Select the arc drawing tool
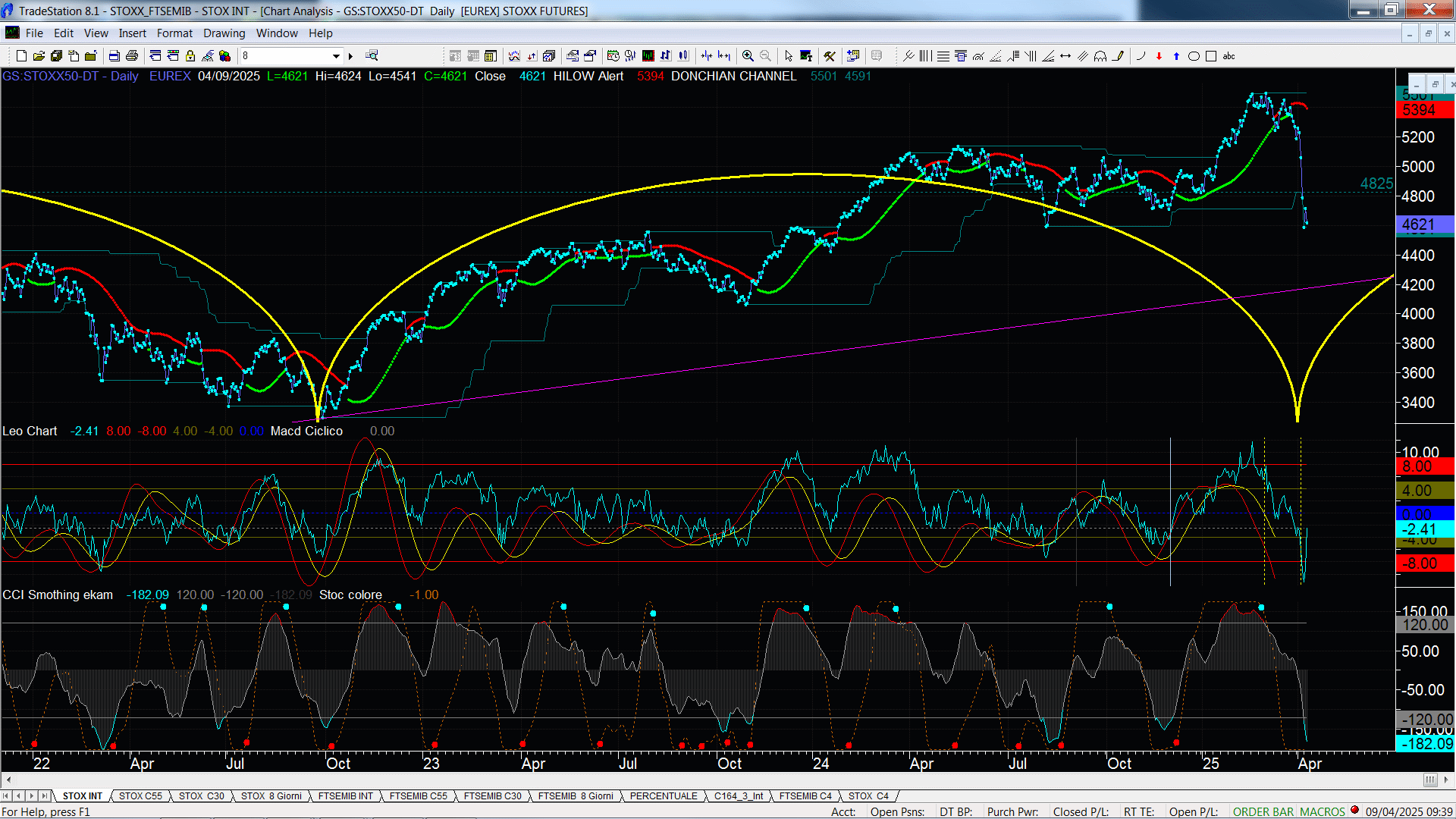1456x819 pixels. (x=1100, y=55)
